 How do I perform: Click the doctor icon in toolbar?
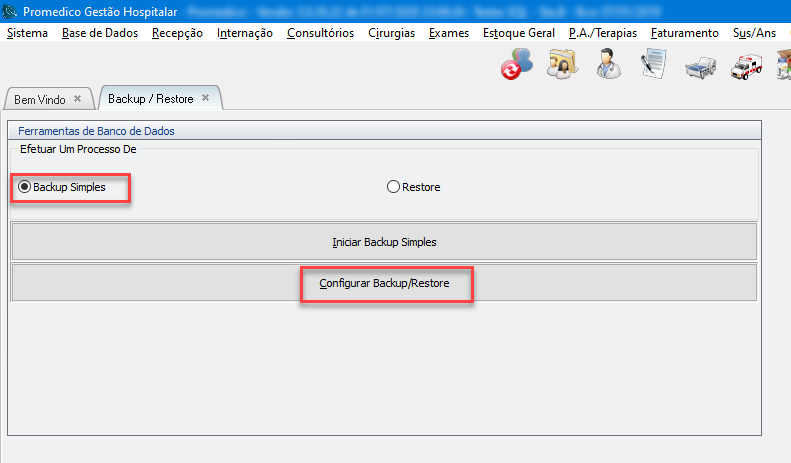pos(608,67)
